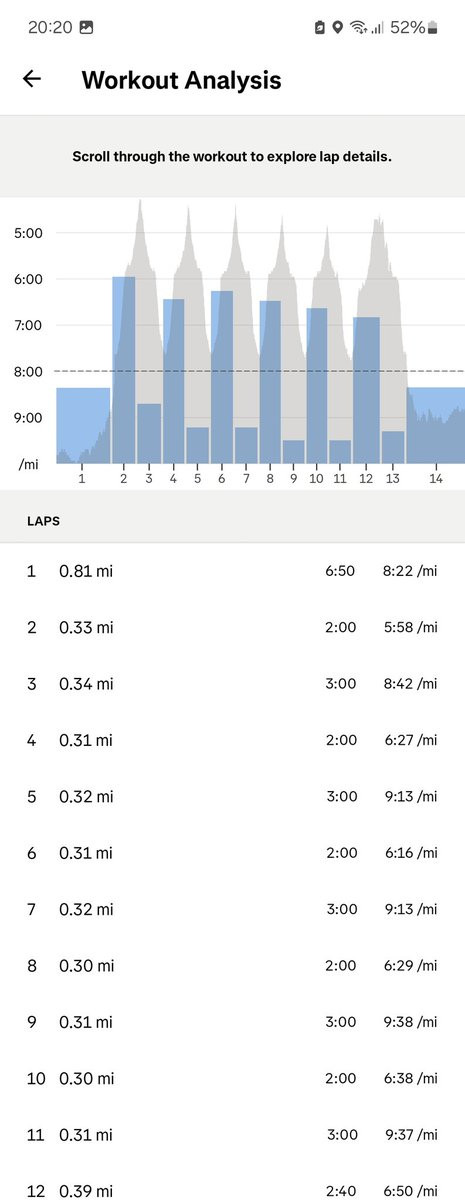
Task: Tap the battery icon in status bar
Action: [x=433, y=27]
